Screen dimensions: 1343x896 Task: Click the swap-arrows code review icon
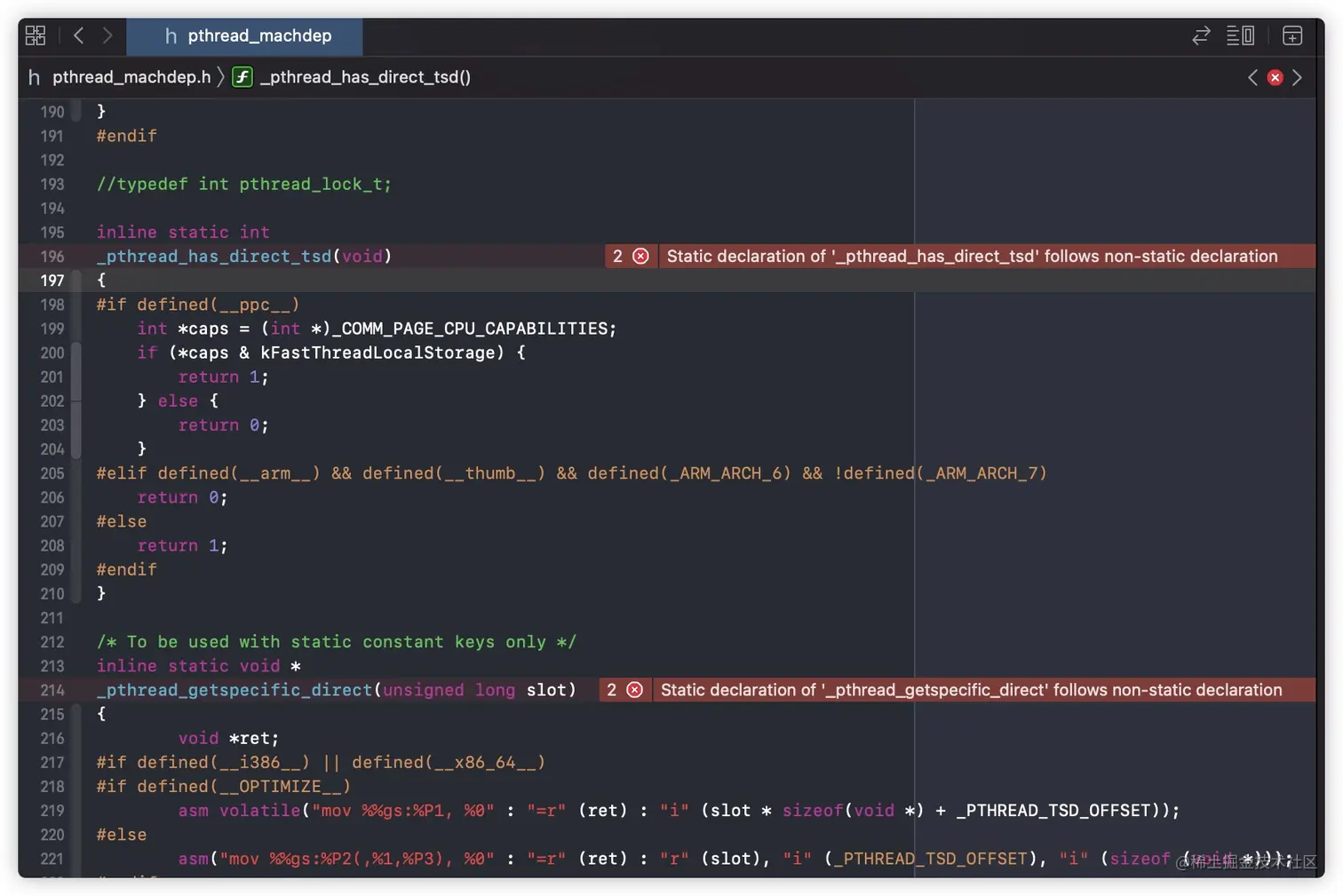point(1201,36)
